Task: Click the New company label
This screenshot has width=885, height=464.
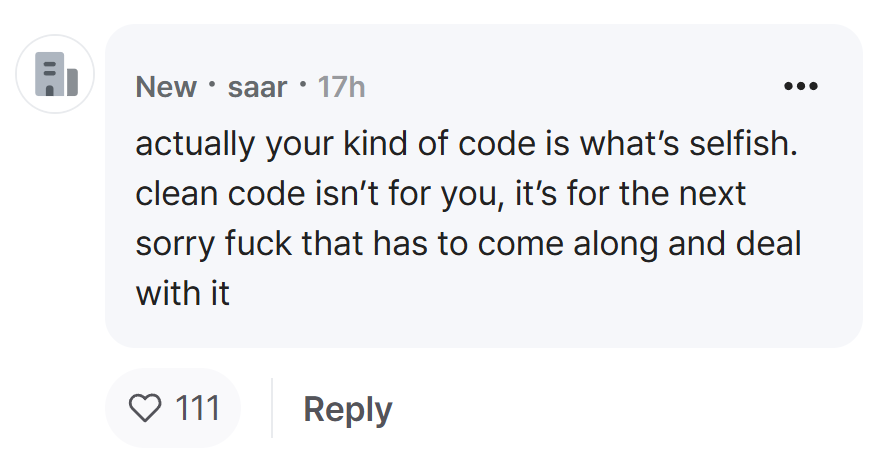Action: point(166,87)
